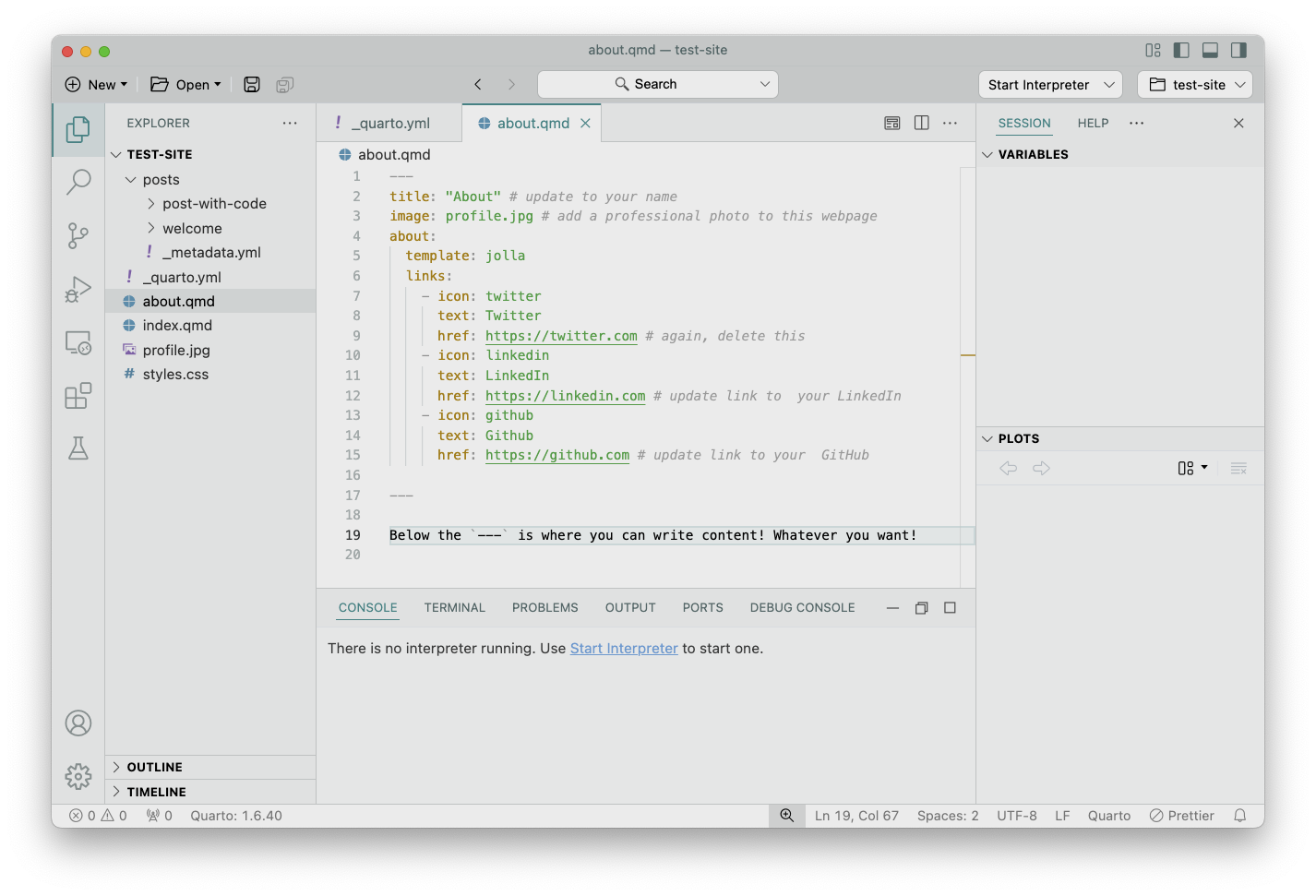Open the Accounts menu icon

(x=78, y=723)
